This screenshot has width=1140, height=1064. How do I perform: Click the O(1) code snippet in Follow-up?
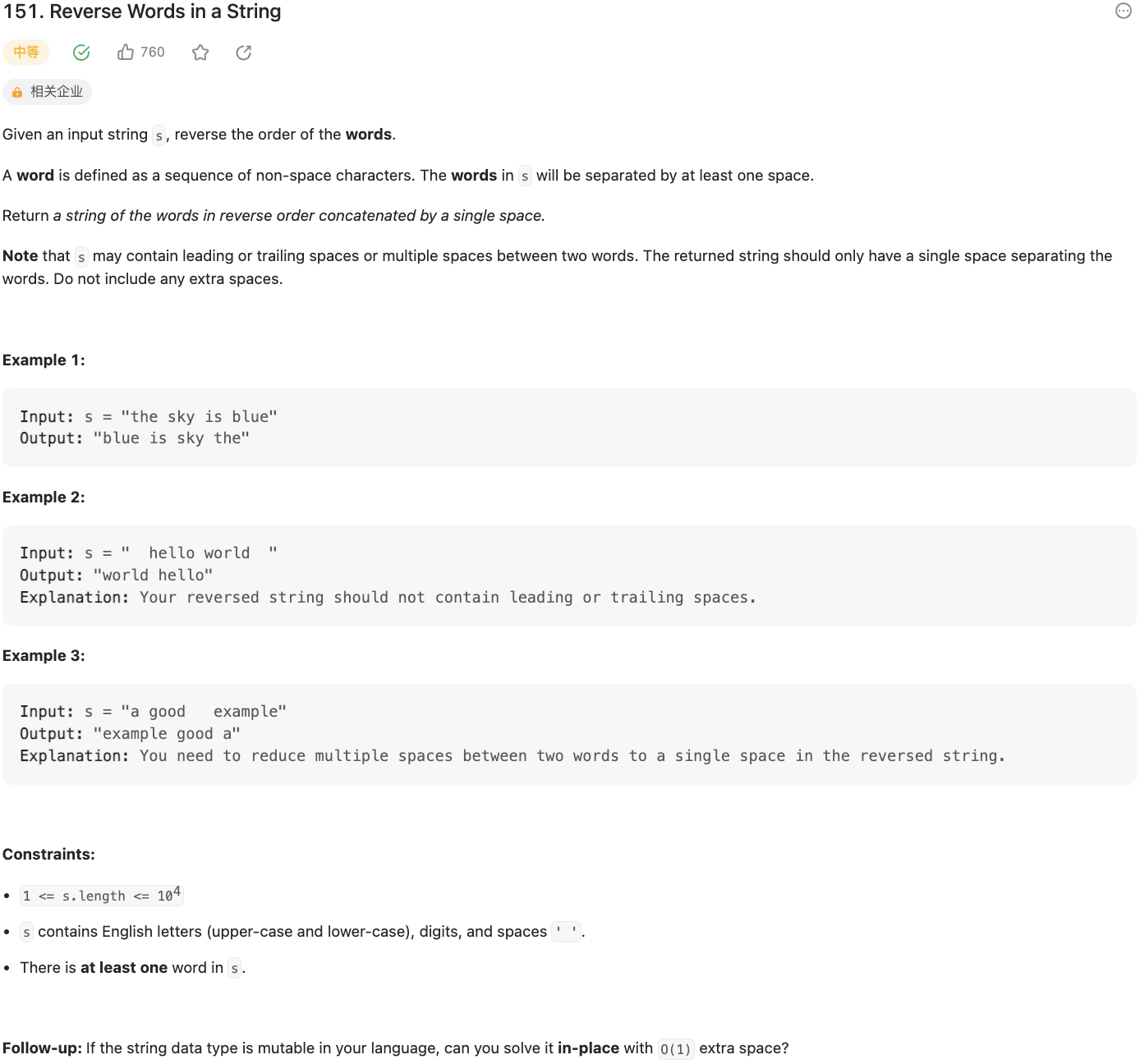tap(676, 1049)
